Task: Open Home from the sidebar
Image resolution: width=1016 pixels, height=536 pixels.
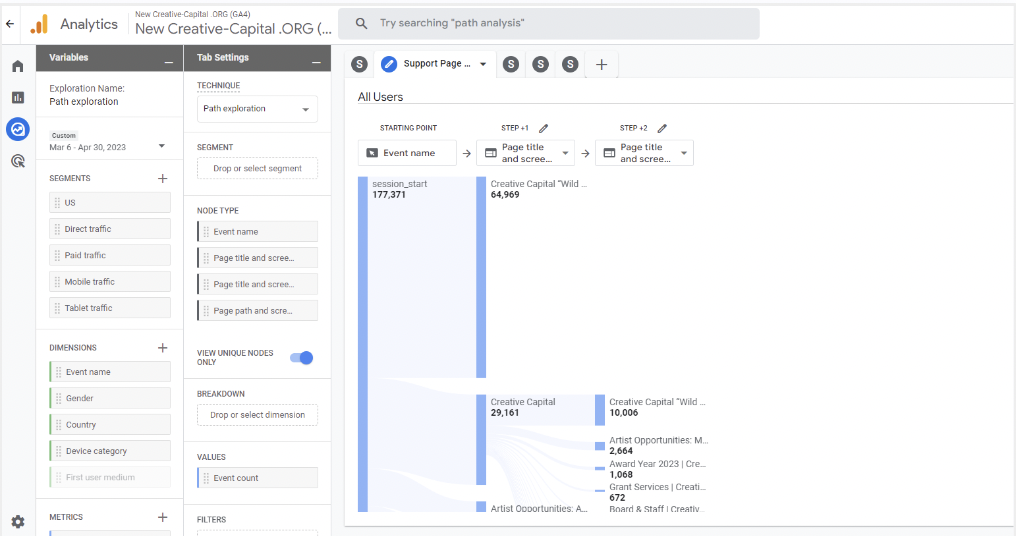Action: (x=18, y=66)
